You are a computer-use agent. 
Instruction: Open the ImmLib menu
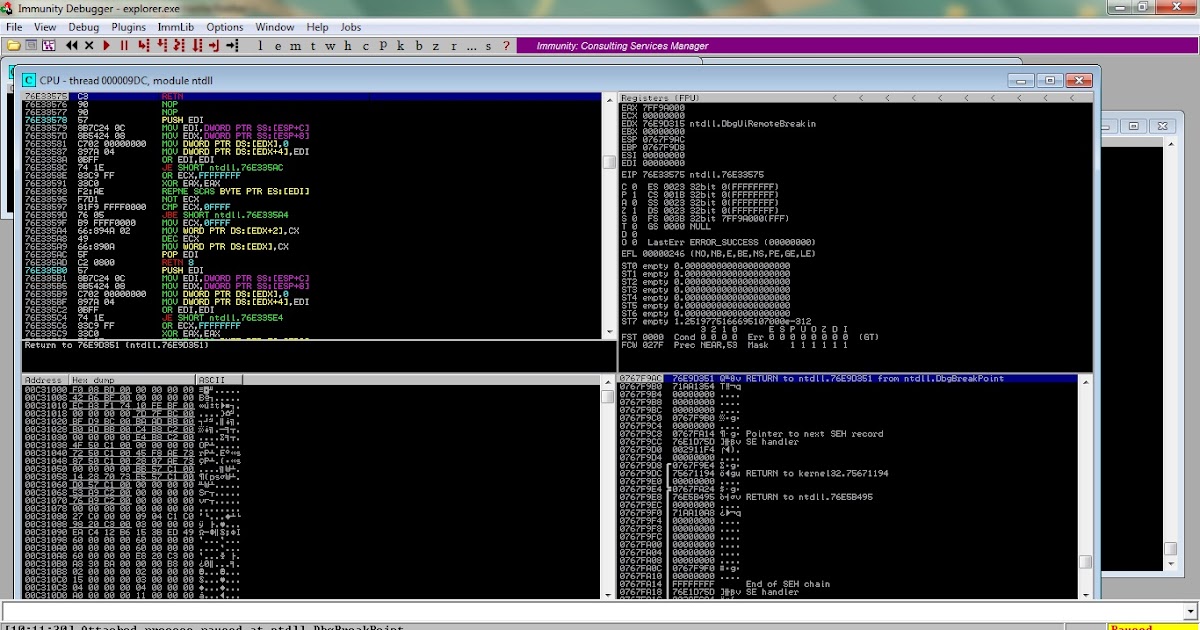coord(176,27)
